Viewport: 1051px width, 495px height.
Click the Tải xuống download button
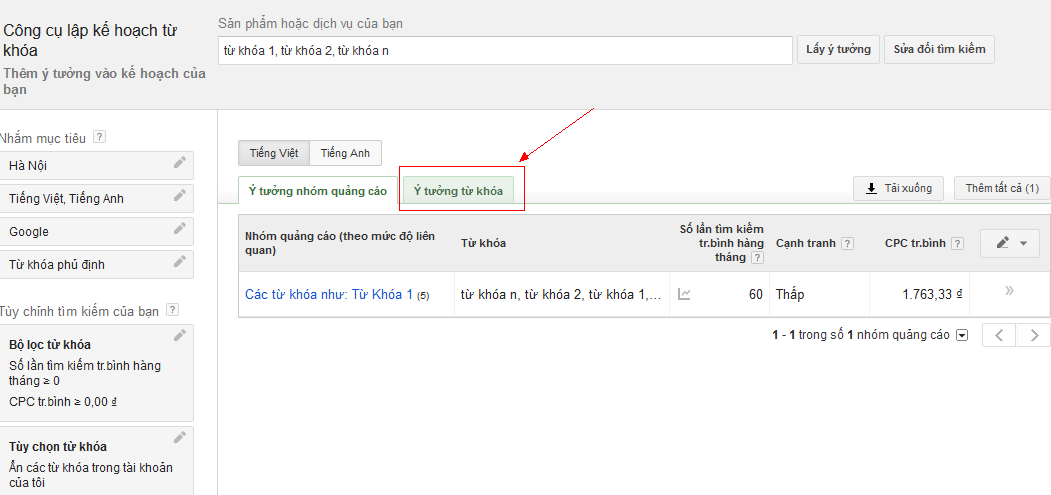(898, 188)
